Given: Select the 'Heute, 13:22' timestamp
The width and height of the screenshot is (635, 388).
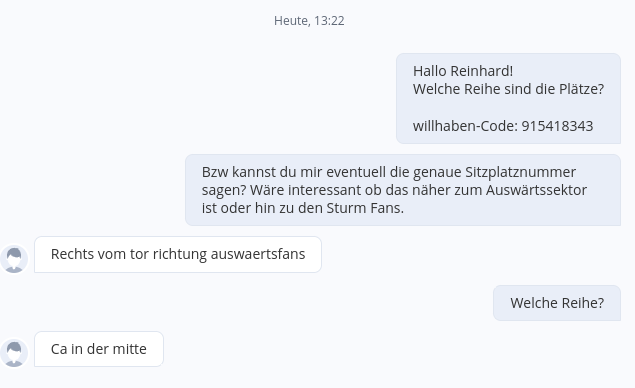Looking at the screenshot, I should pos(309,21).
